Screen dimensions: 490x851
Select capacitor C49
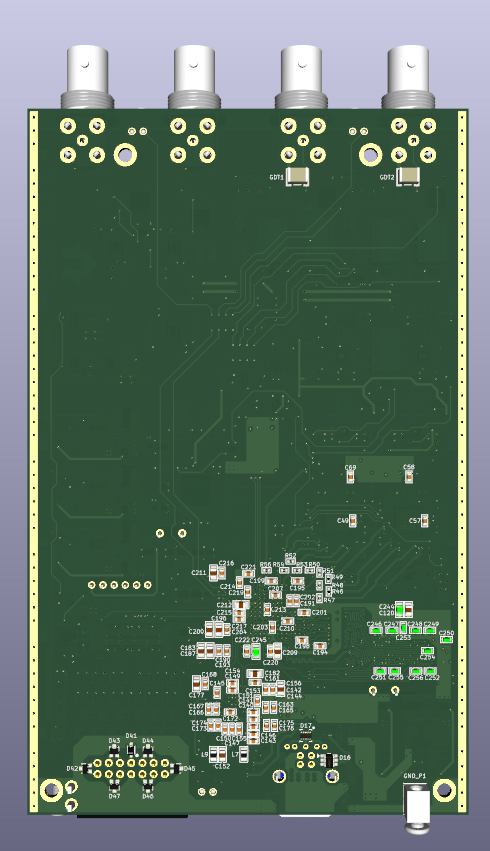[353, 521]
